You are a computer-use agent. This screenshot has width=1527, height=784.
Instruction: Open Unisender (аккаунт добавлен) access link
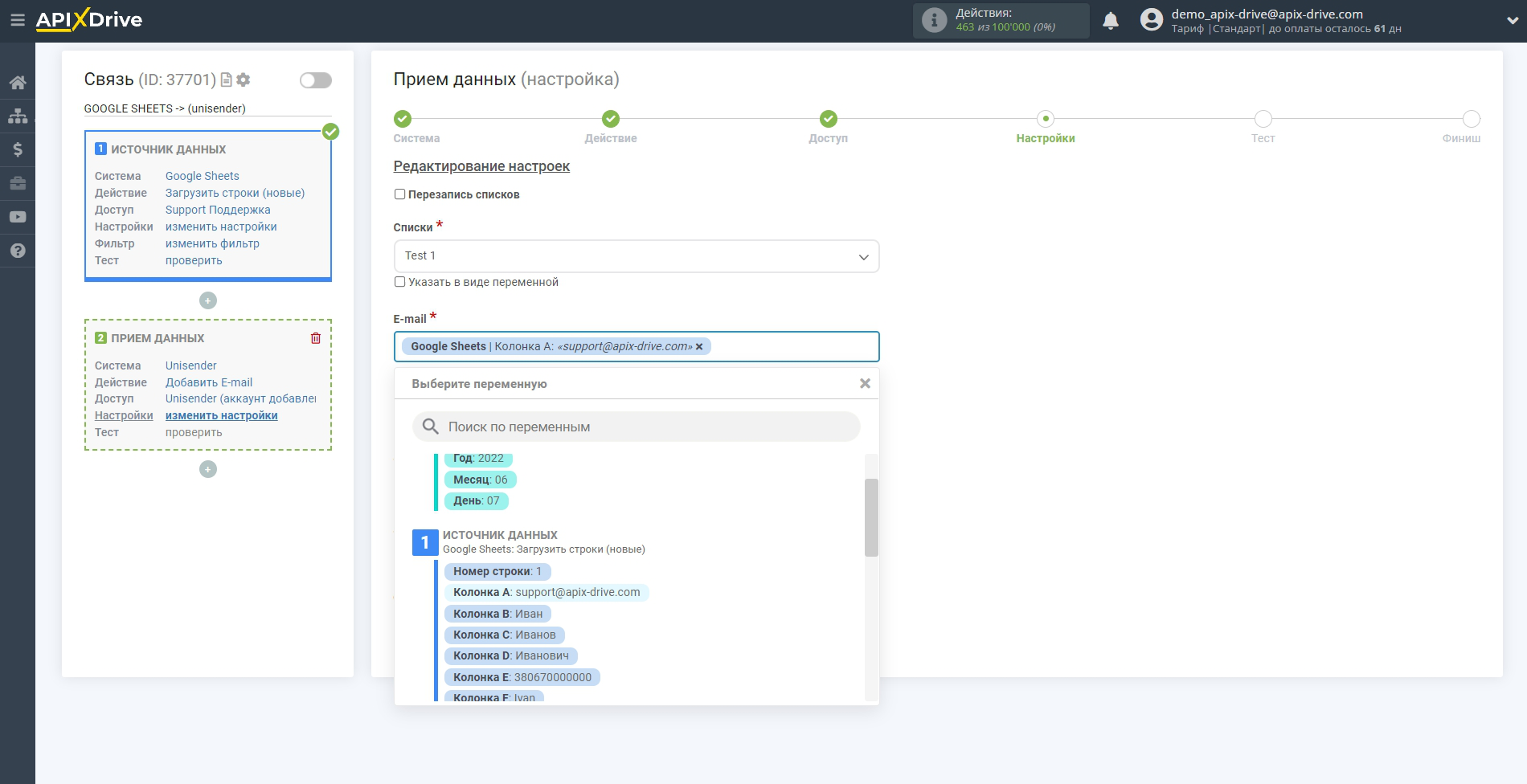pyautogui.click(x=241, y=398)
